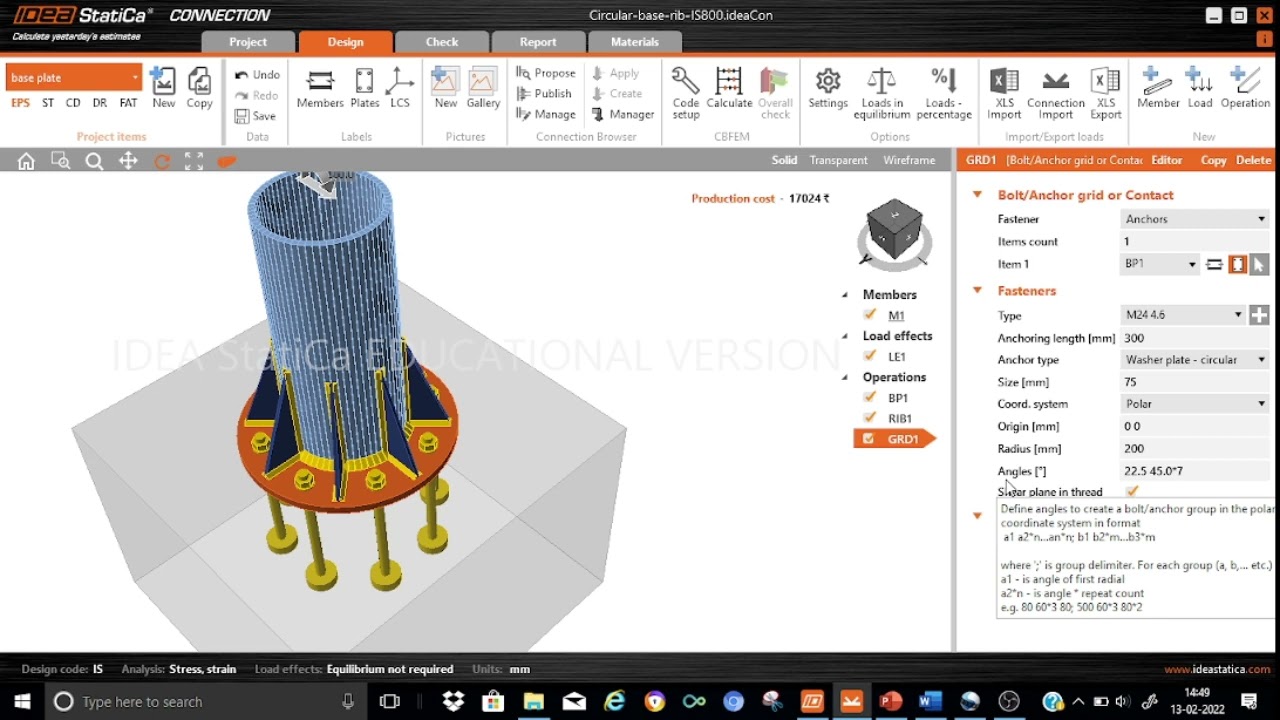Activate the magnifier zoom tool

(x=94, y=161)
